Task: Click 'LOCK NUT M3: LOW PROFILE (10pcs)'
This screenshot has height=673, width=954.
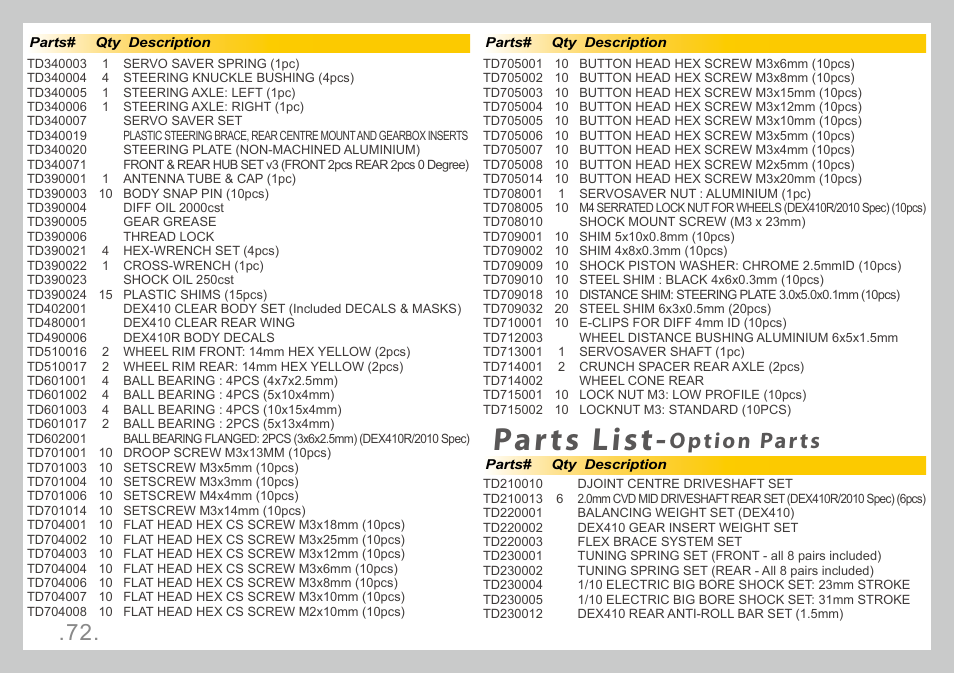Action: (x=692, y=395)
